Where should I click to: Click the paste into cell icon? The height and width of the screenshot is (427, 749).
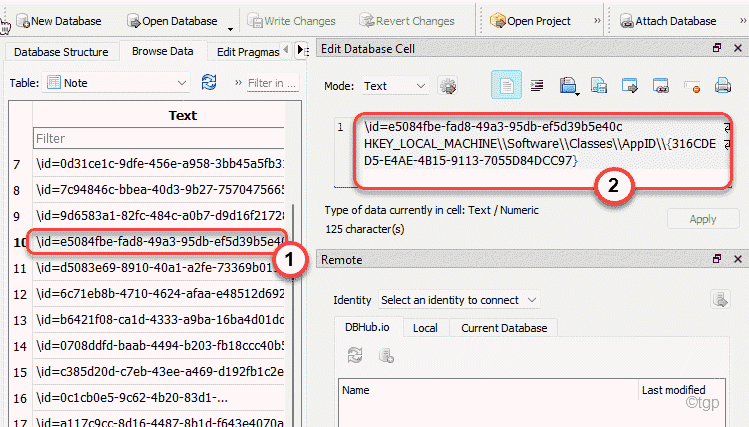coord(661,85)
